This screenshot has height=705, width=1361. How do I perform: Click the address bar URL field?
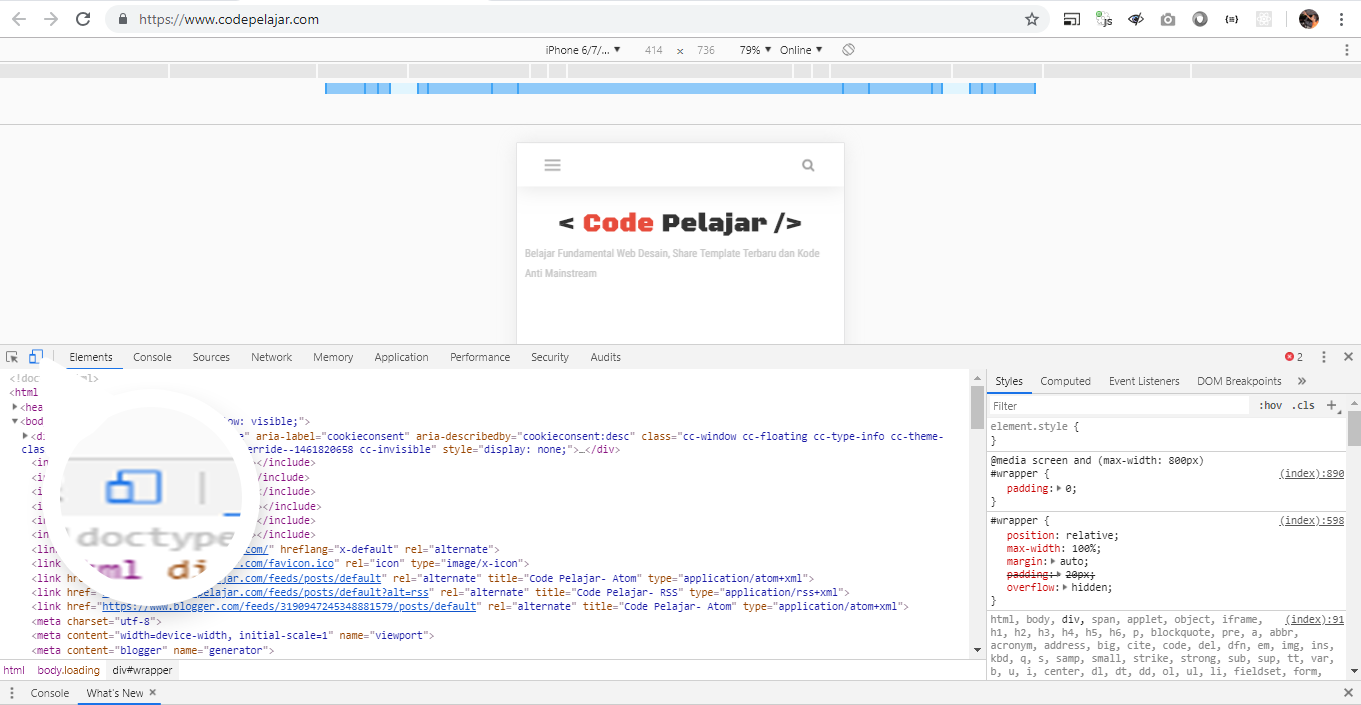pyautogui.click(x=575, y=19)
